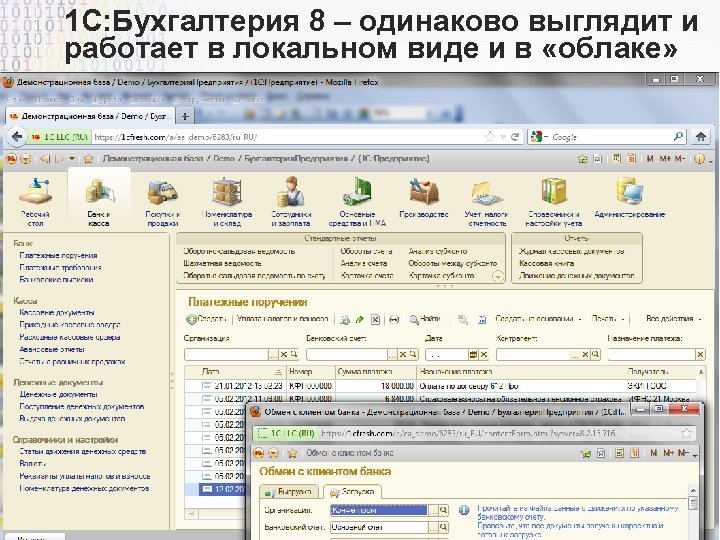Bookmark the page with the star in the address bar
720x540 pixels.
[490, 137]
